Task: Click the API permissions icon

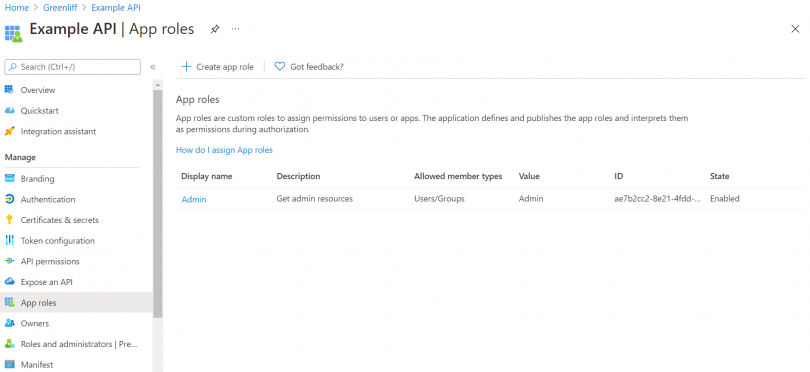Action: click(9, 261)
